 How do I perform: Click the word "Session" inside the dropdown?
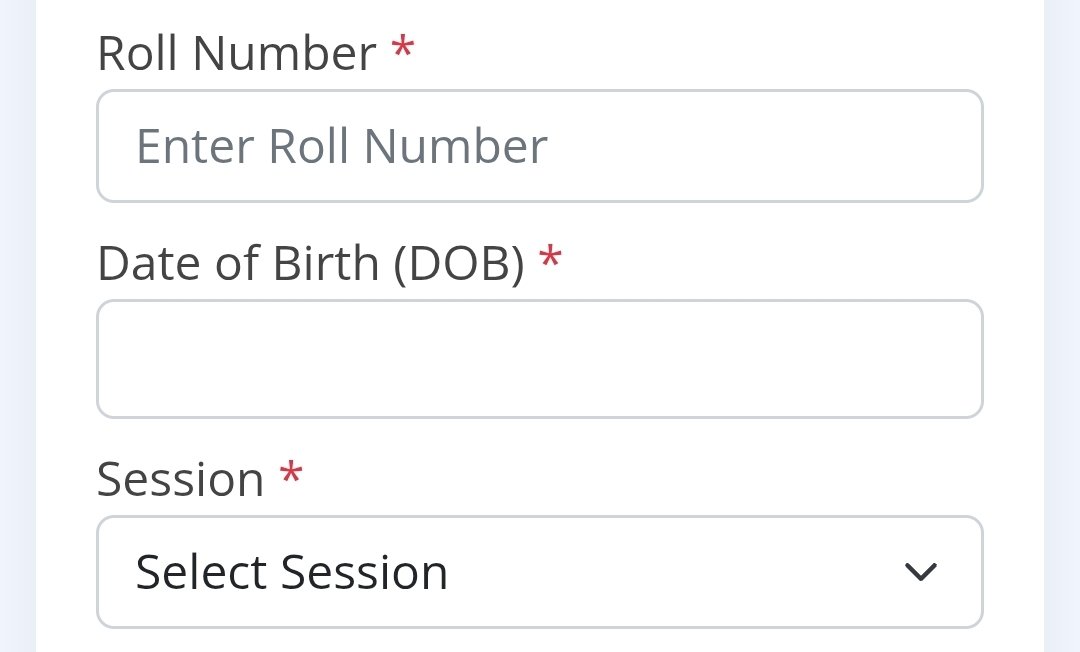click(364, 572)
